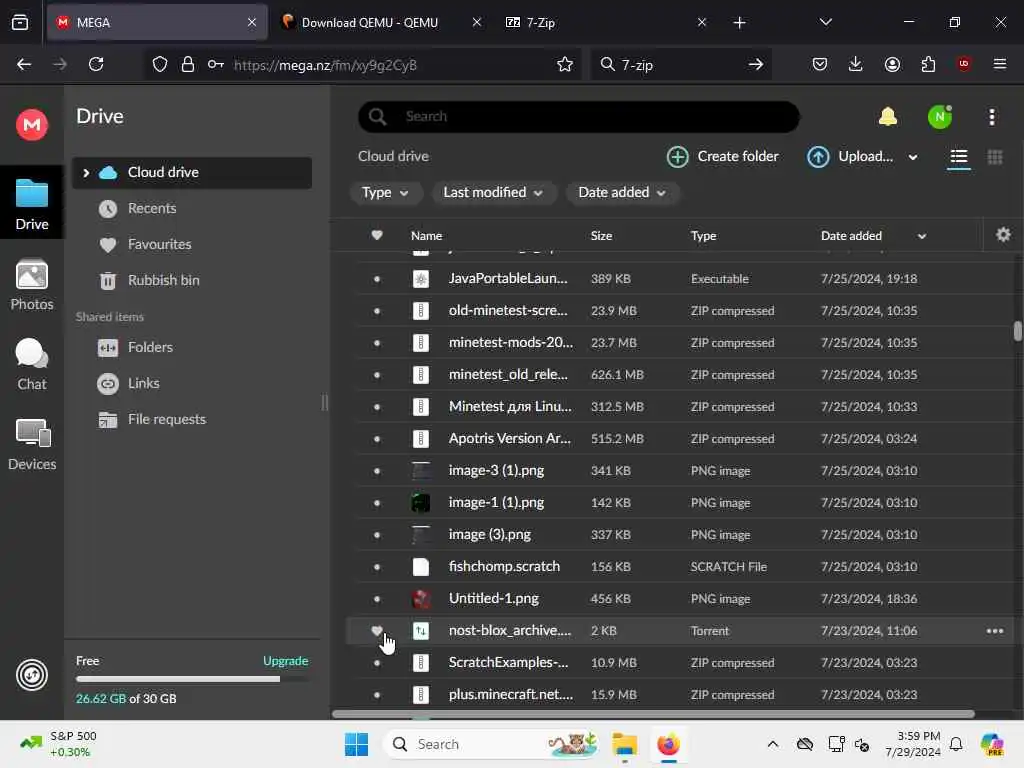Open the notifications bell

888,117
